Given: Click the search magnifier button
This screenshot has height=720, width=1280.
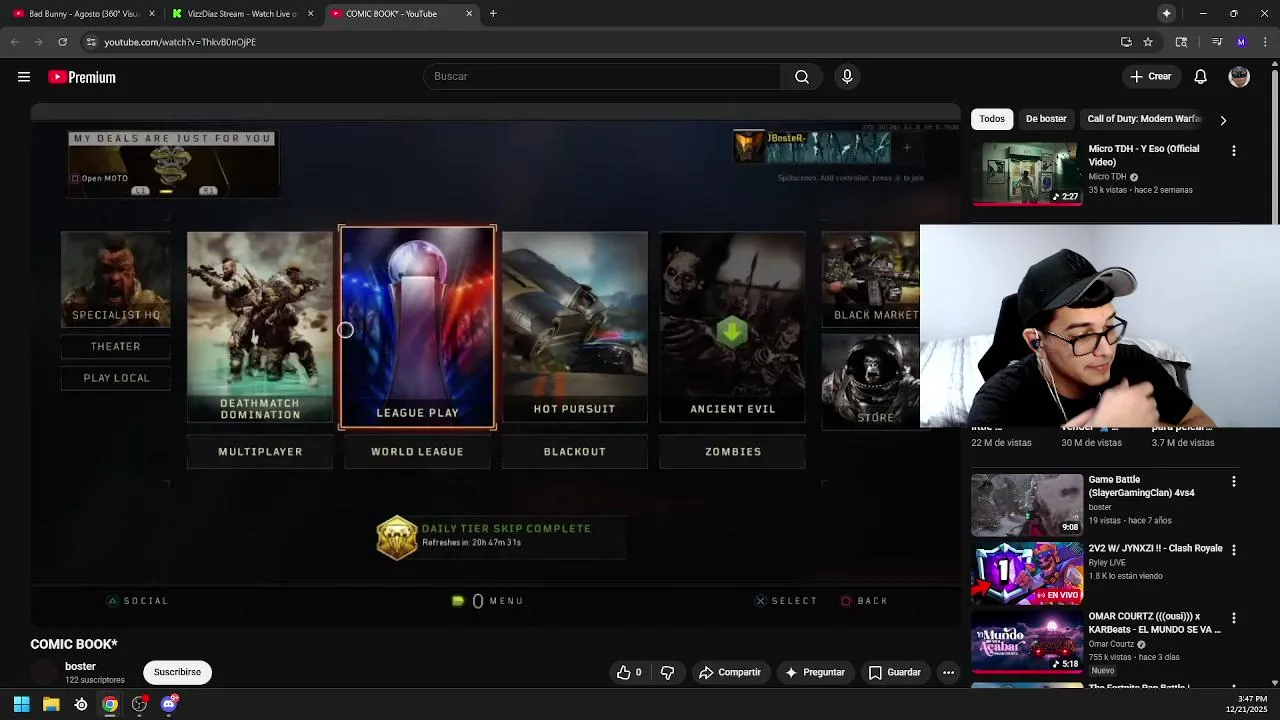Looking at the screenshot, I should click(802, 77).
